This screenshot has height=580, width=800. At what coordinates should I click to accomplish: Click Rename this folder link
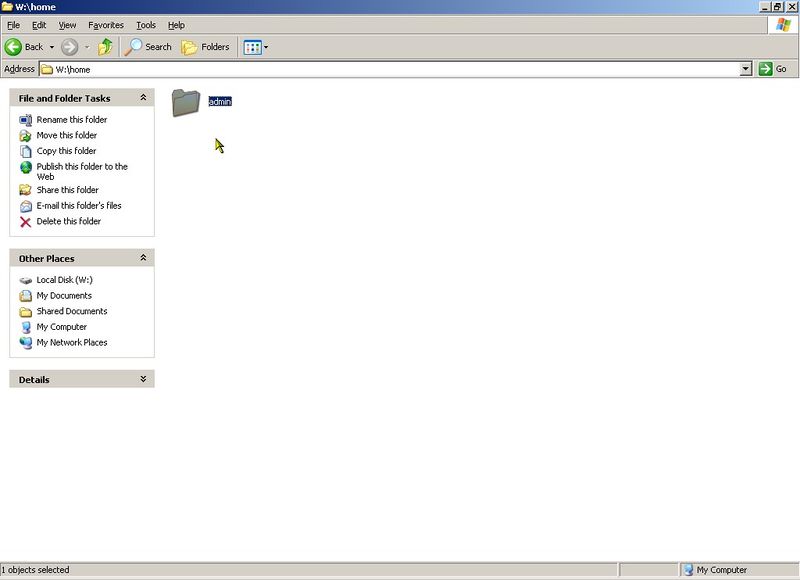click(x=71, y=119)
